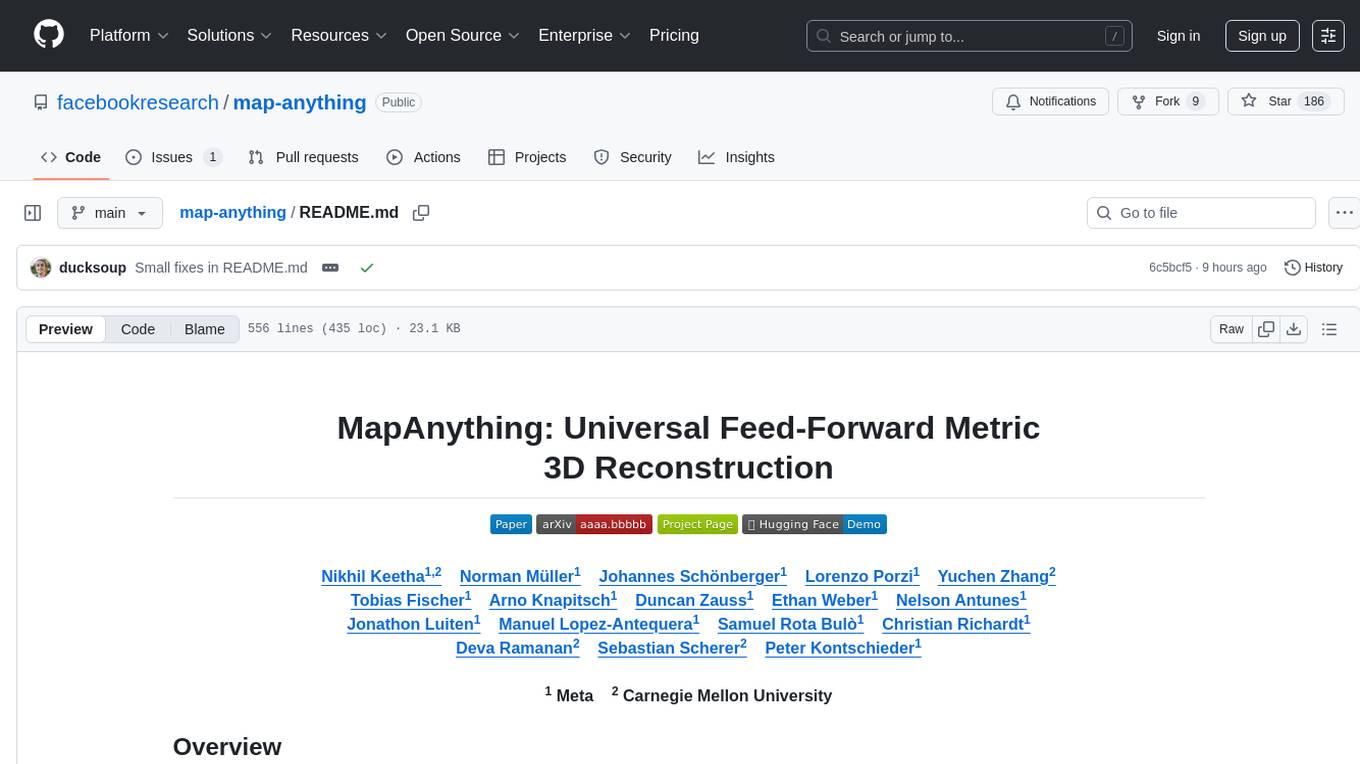Open the Paper badge

tap(511, 524)
